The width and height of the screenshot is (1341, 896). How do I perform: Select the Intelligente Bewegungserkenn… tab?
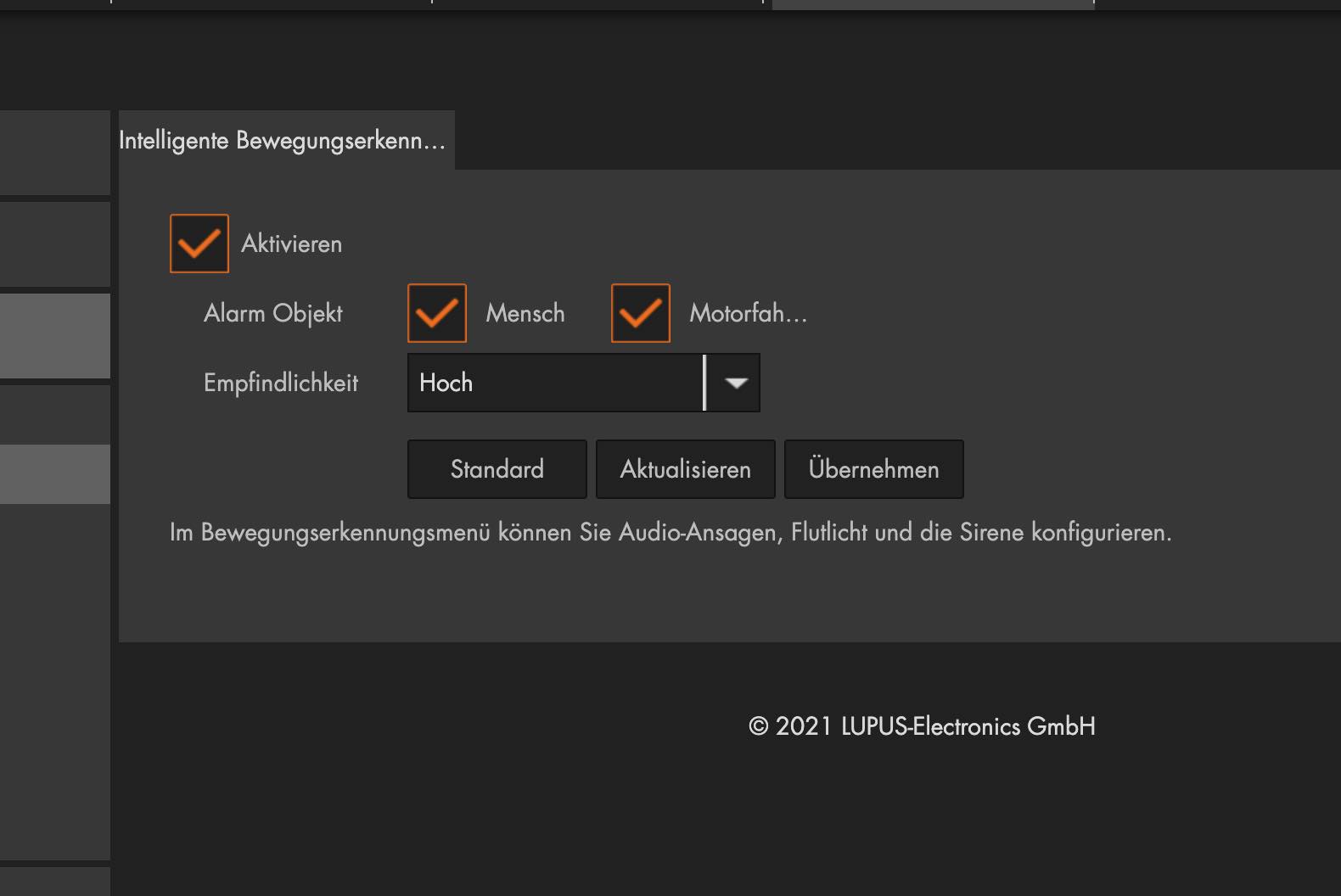(x=283, y=141)
